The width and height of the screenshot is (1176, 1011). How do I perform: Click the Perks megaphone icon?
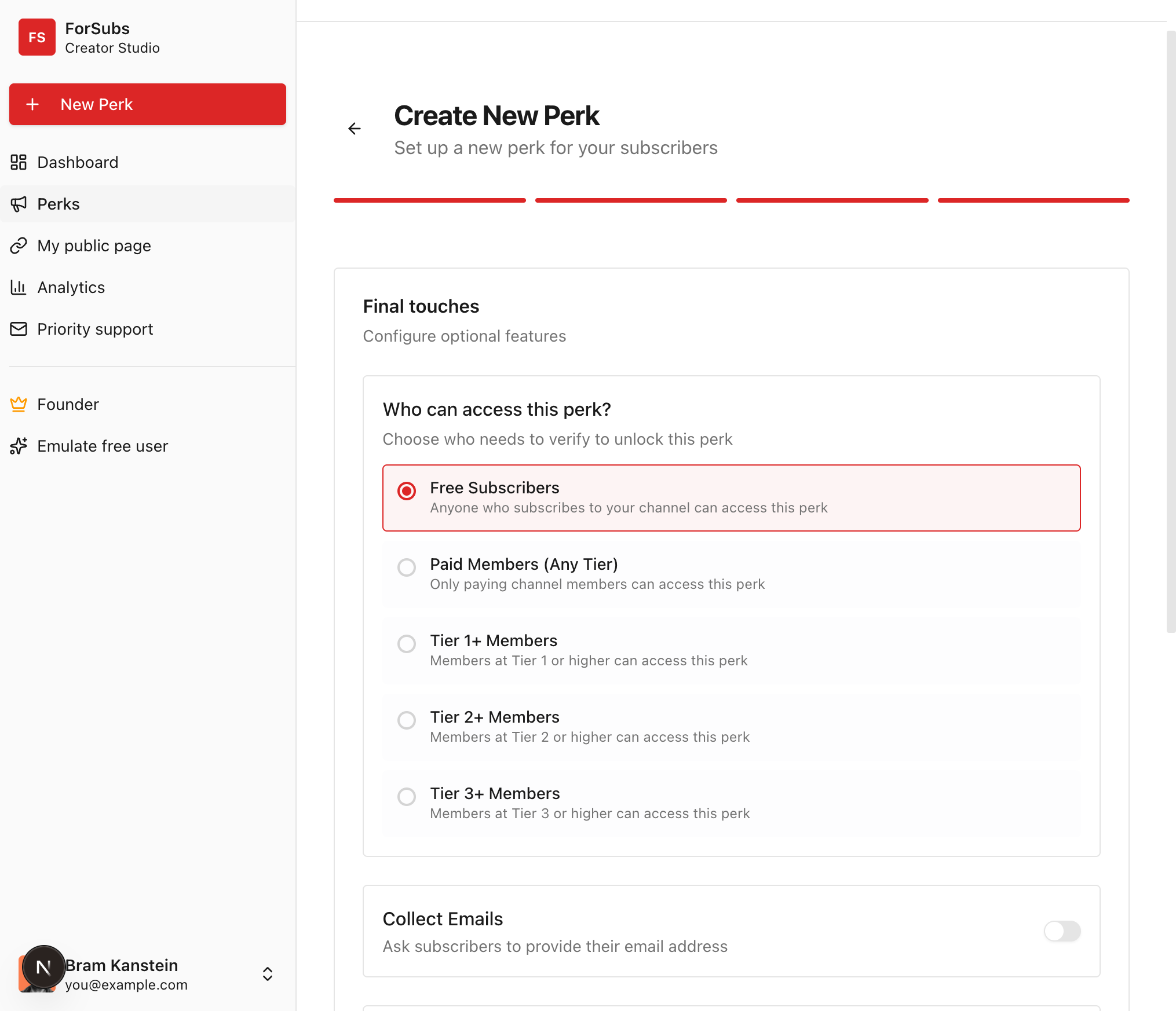[x=19, y=204]
